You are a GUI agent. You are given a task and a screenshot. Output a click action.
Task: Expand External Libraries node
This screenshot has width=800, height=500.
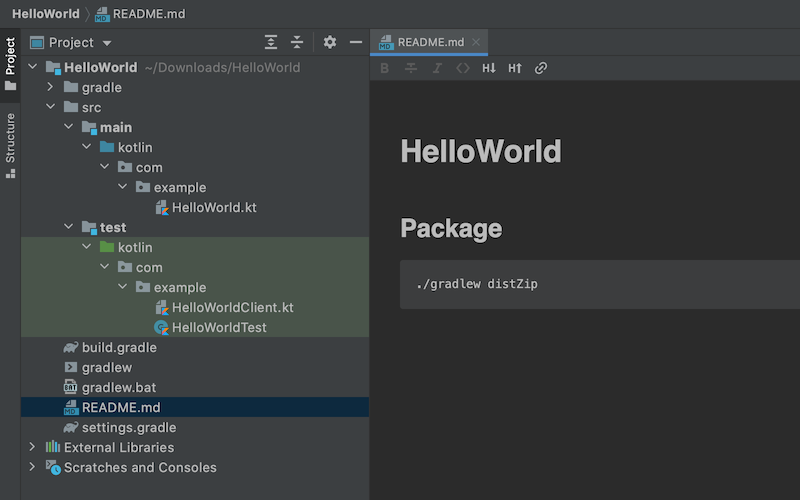32,447
